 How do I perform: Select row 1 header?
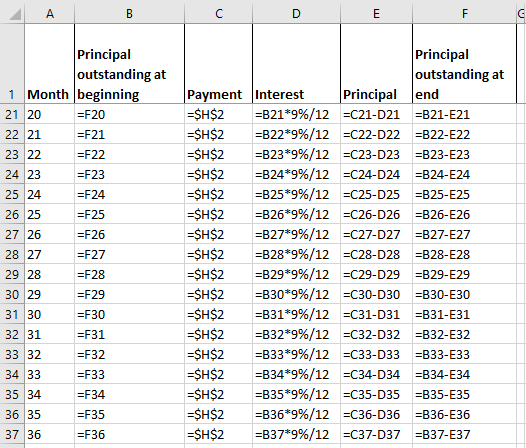(x=12, y=63)
